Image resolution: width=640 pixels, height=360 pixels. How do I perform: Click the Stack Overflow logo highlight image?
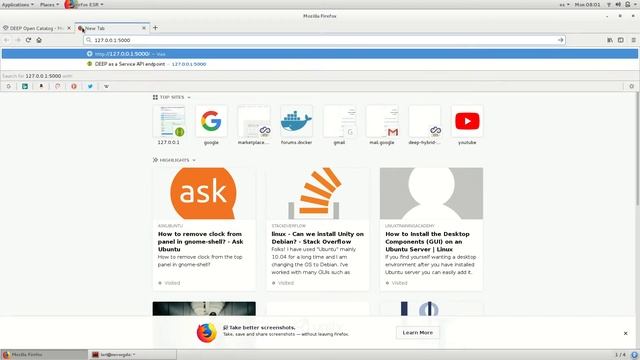(318, 193)
